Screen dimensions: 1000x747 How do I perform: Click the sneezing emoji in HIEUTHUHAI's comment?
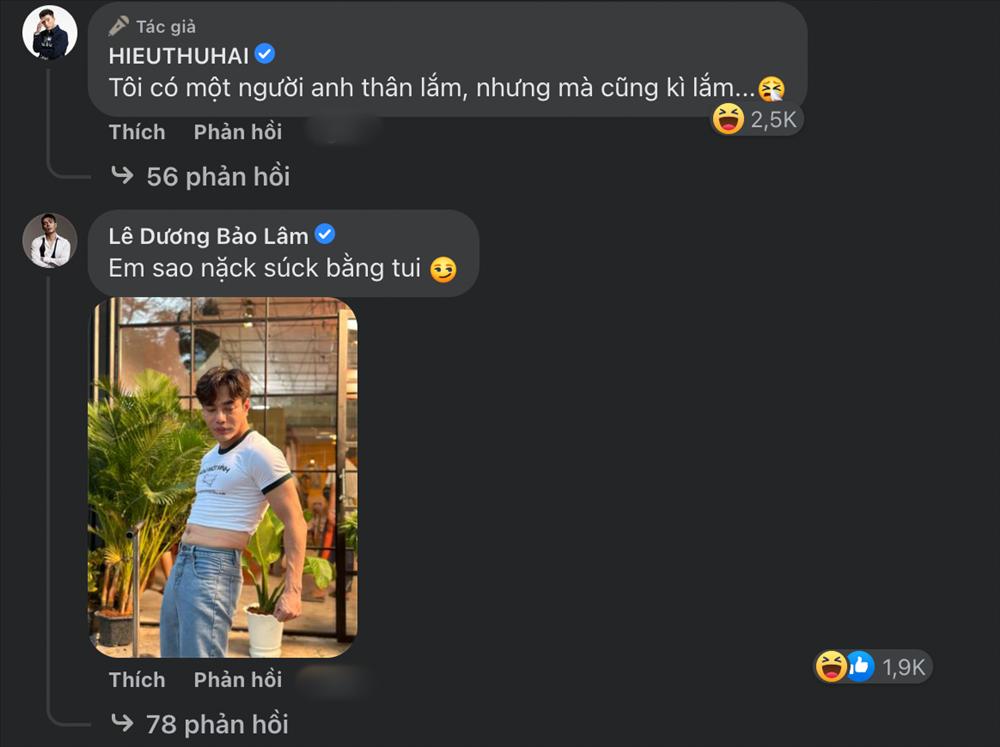(x=773, y=87)
